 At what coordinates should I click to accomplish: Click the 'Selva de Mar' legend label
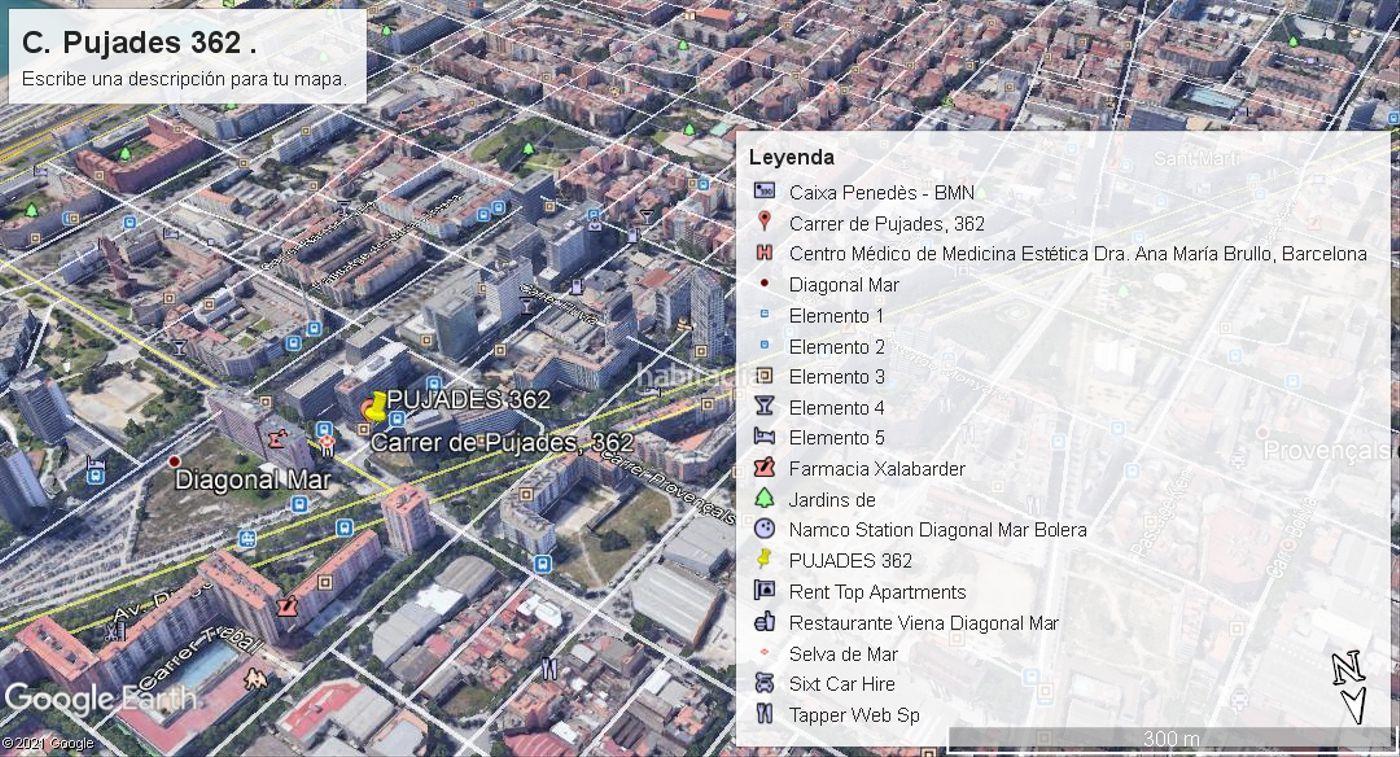pyautogui.click(x=843, y=654)
